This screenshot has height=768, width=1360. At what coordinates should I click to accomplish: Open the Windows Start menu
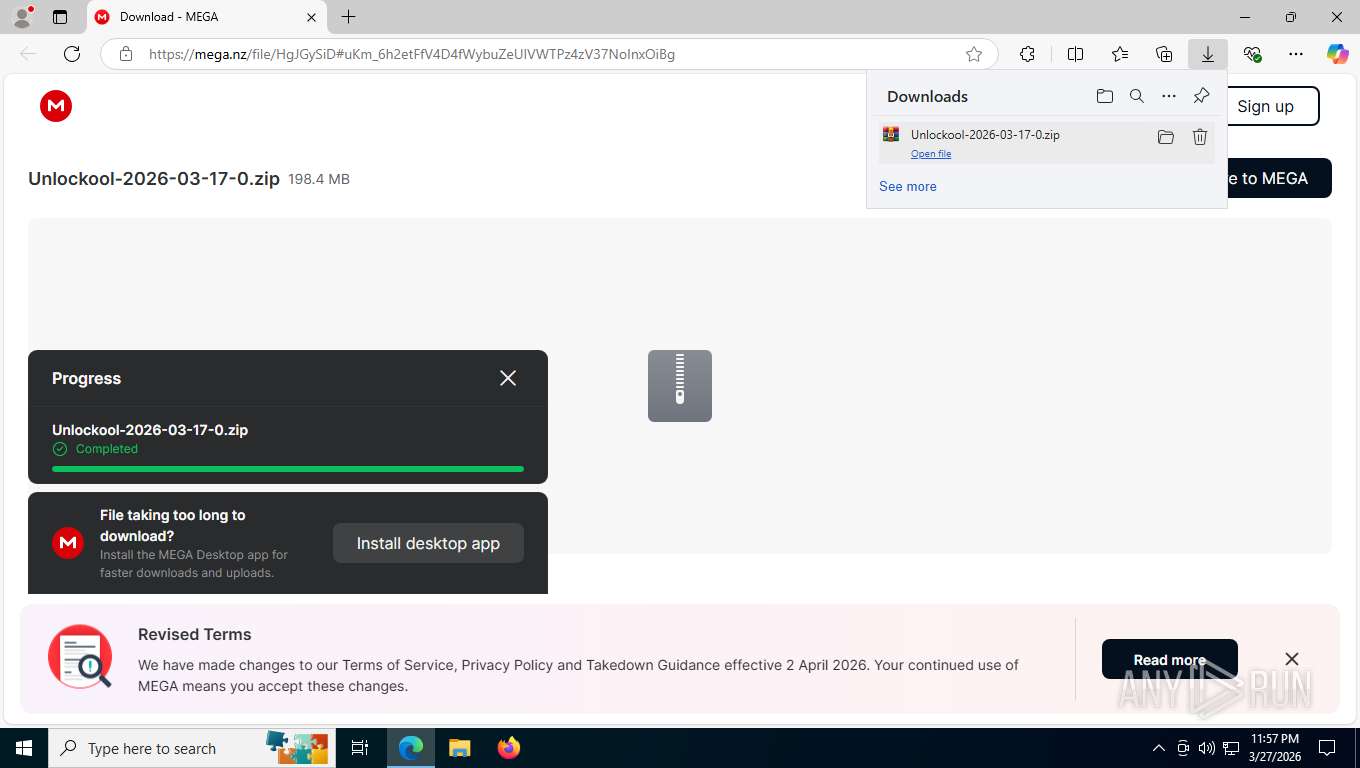pyautogui.click(x=23, y=748)
